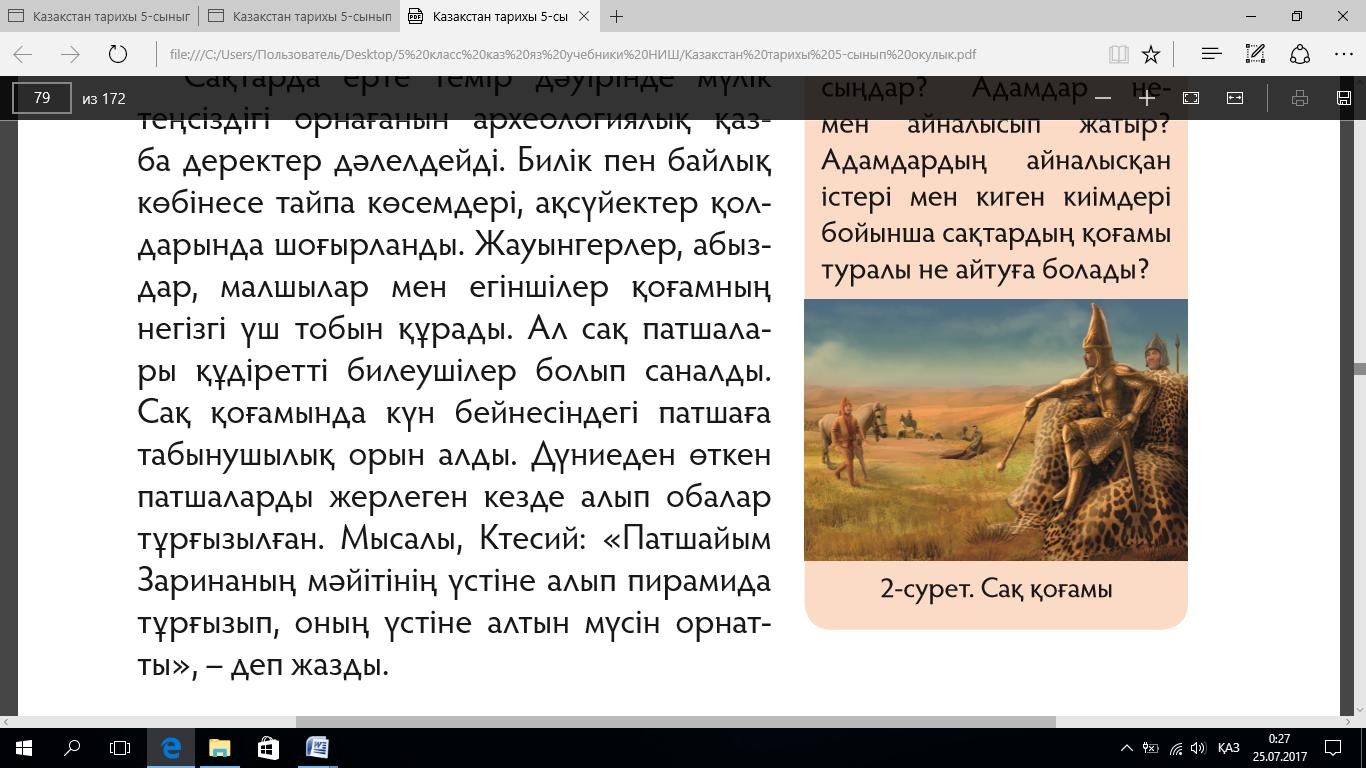
Task: Open the Hub three-line icon
Action: (1211, 54)
